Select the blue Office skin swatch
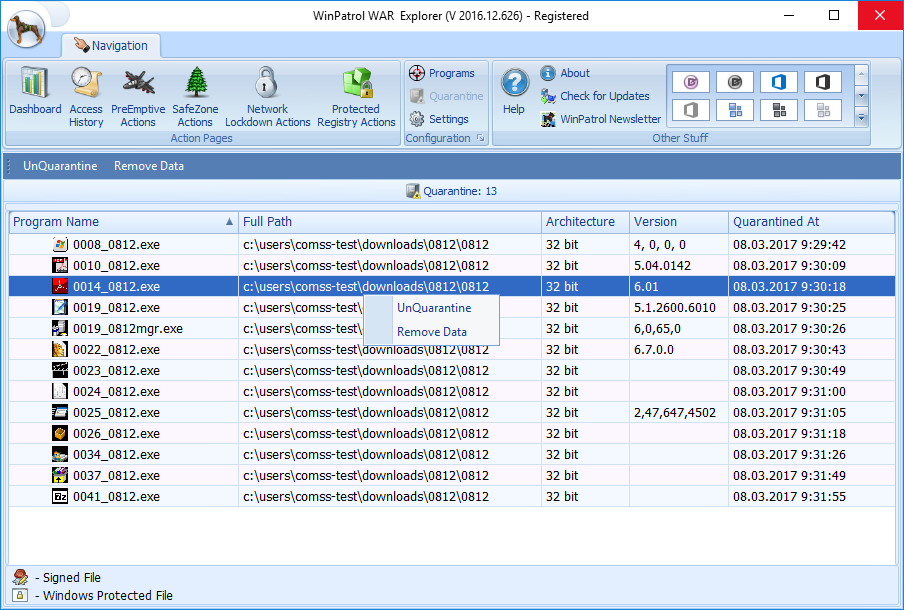The height and width of the screenshot is (610, 904). coord(778,82)
